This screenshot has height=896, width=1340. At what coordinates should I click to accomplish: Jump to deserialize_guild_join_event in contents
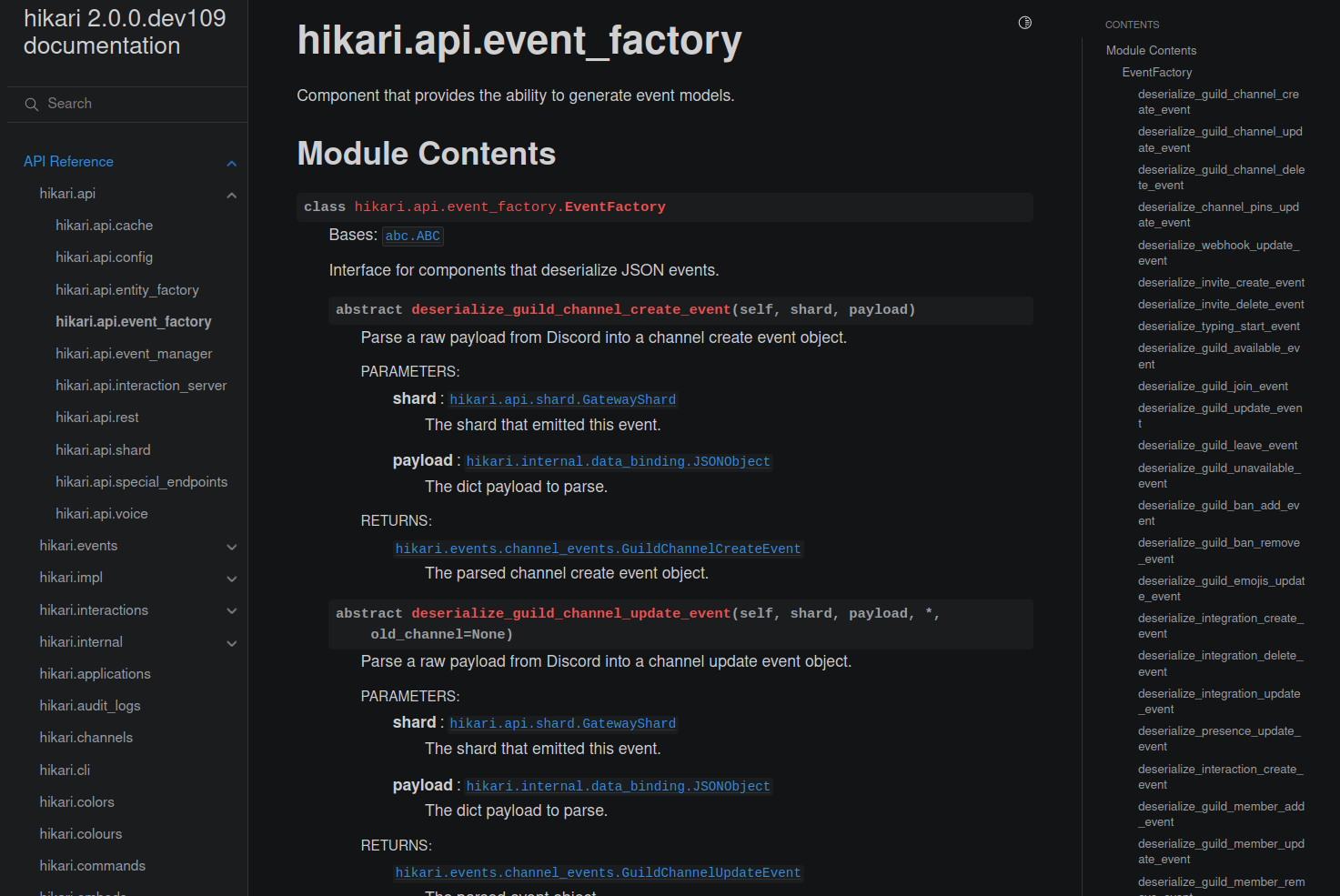coord(1213,387)
